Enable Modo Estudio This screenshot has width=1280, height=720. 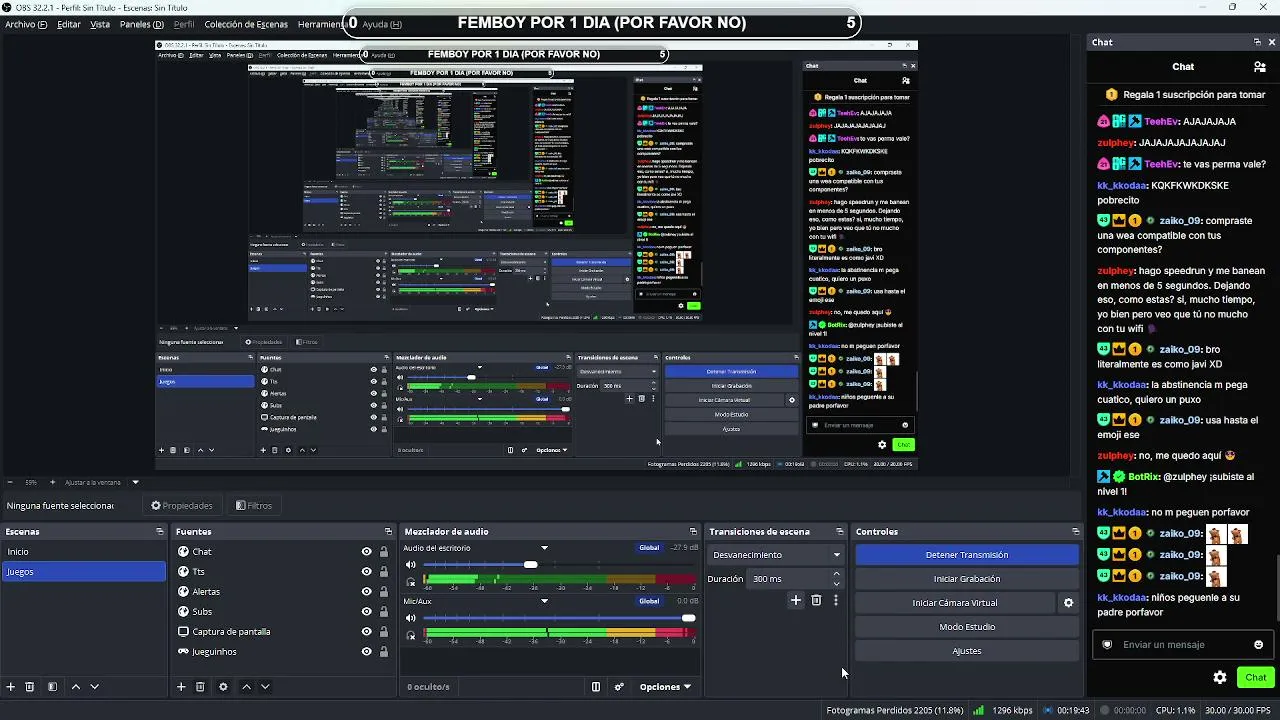967,627
